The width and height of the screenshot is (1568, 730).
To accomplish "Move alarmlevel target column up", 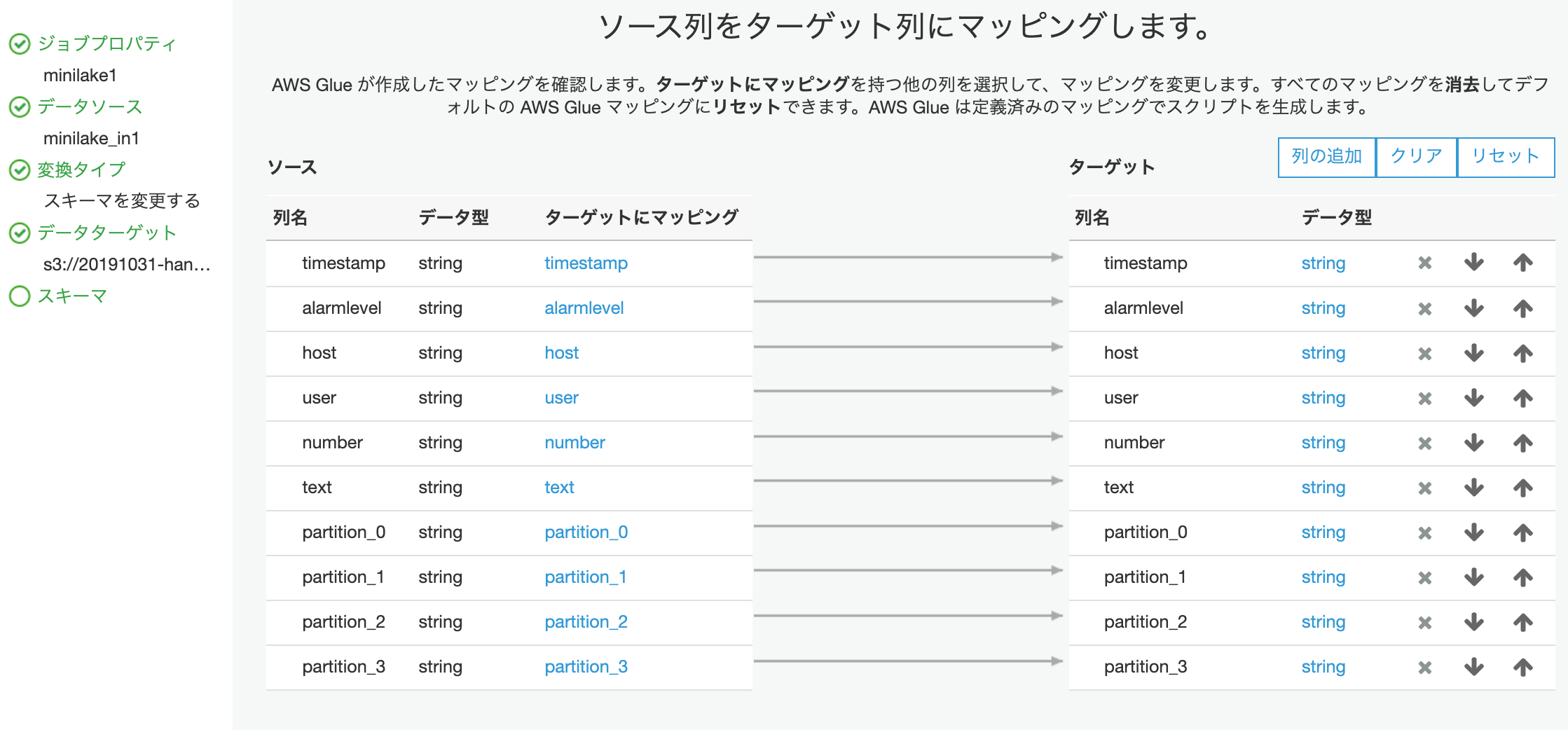I will 1523,308.
